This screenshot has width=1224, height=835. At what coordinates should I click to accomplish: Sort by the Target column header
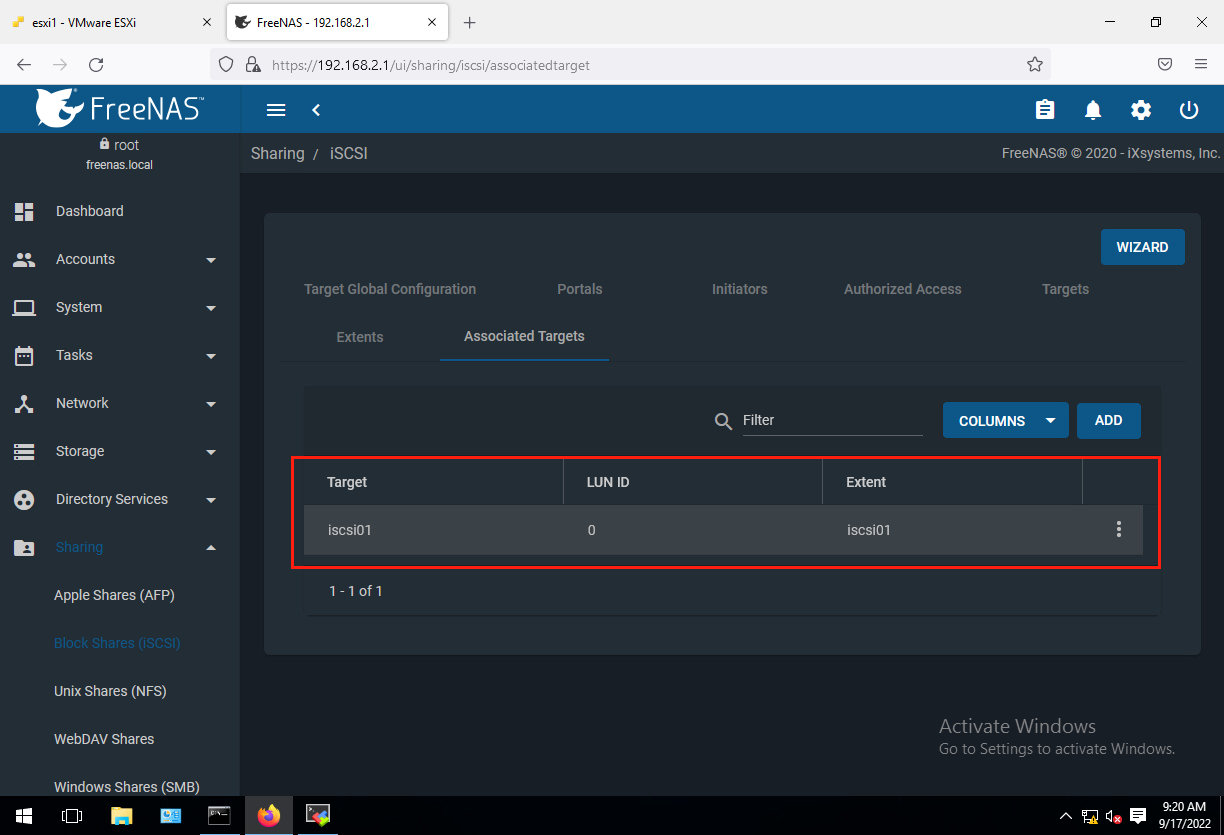pos(347,482)
